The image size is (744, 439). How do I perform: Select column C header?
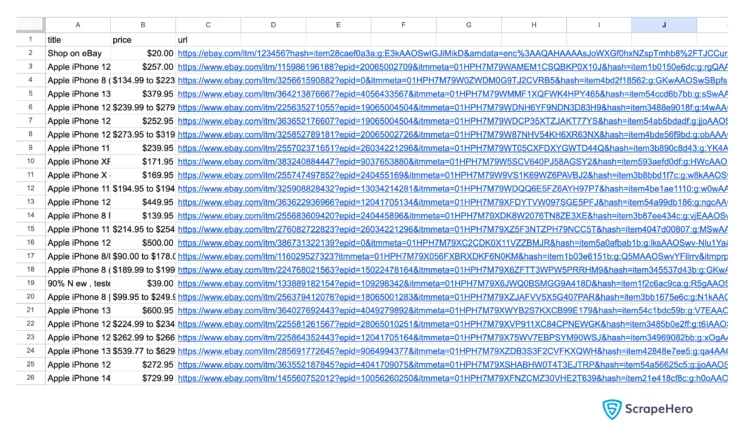coord(208,25)
